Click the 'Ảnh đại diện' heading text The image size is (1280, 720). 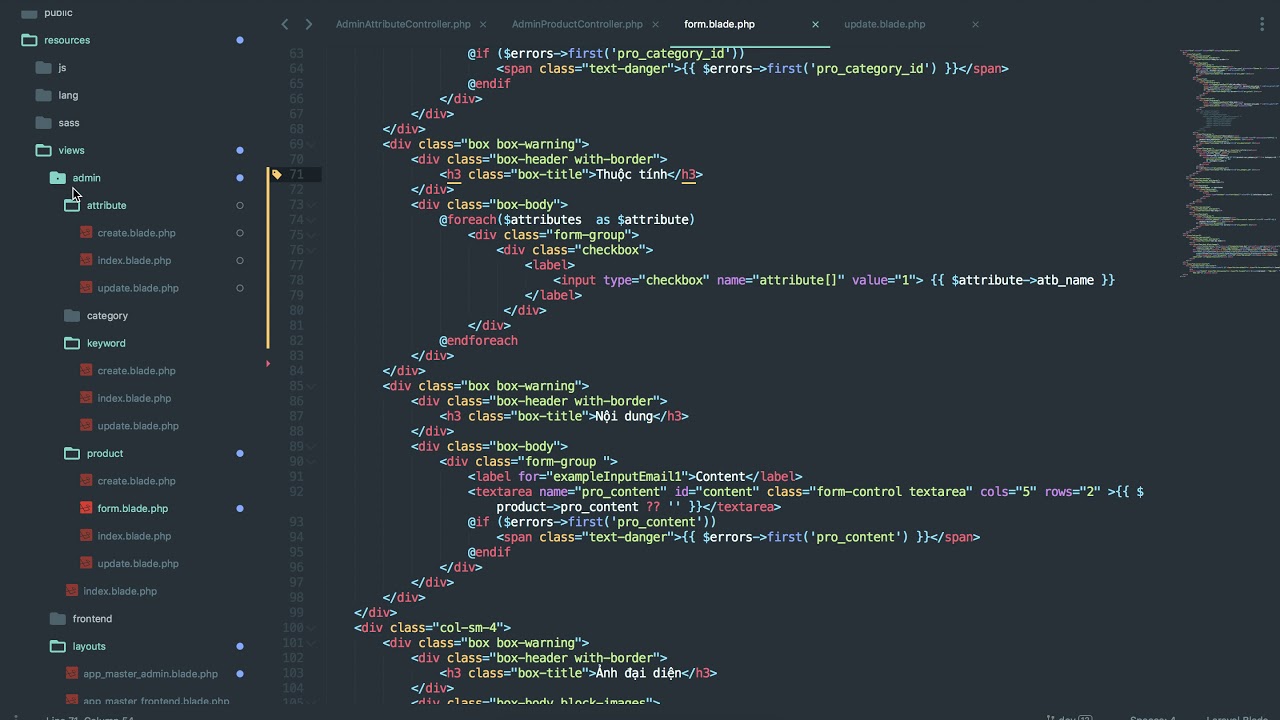pyautogui.click(x=639, y=673)
